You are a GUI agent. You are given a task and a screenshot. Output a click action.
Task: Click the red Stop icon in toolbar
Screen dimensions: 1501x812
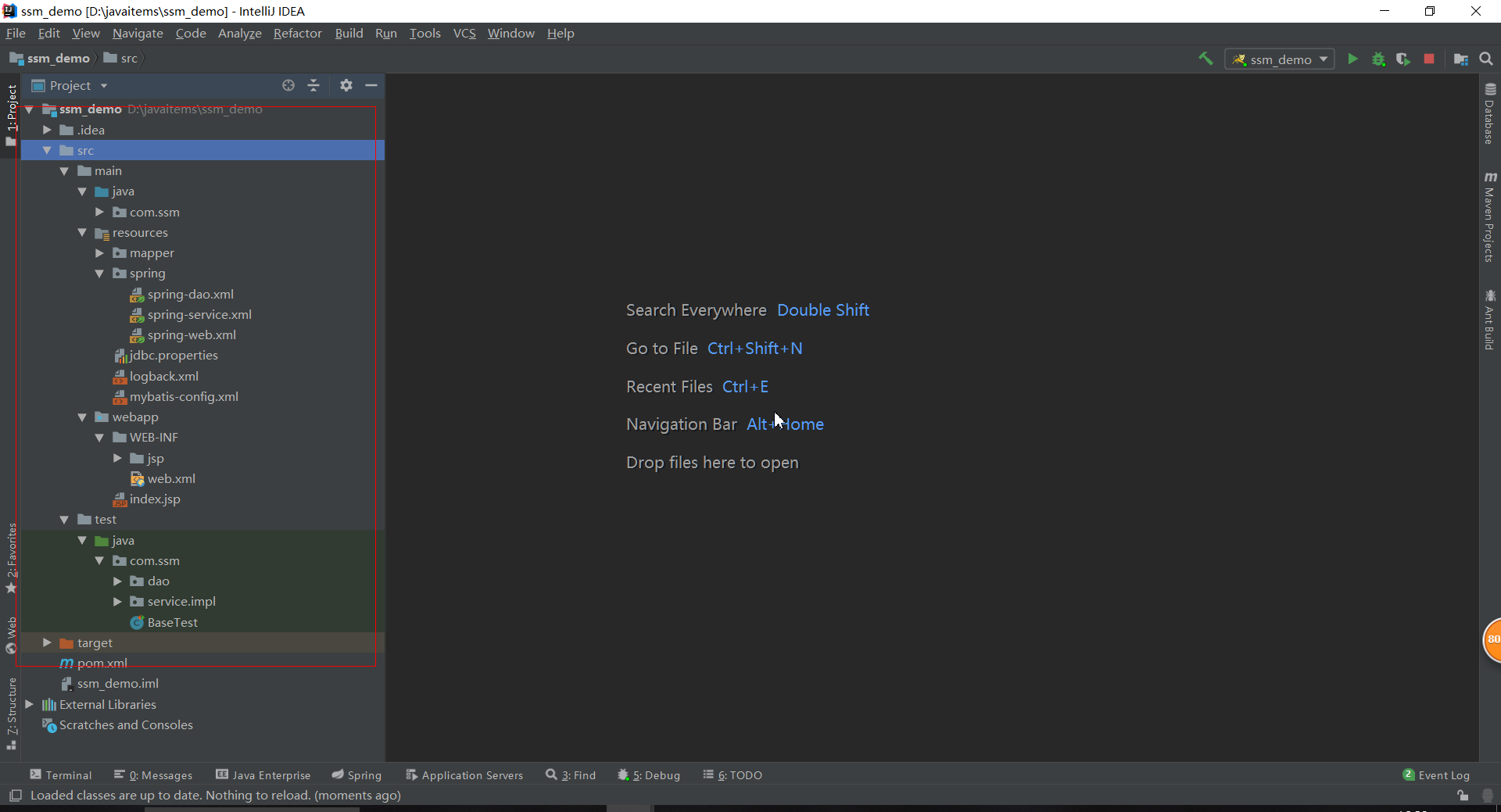[1429, 59]
